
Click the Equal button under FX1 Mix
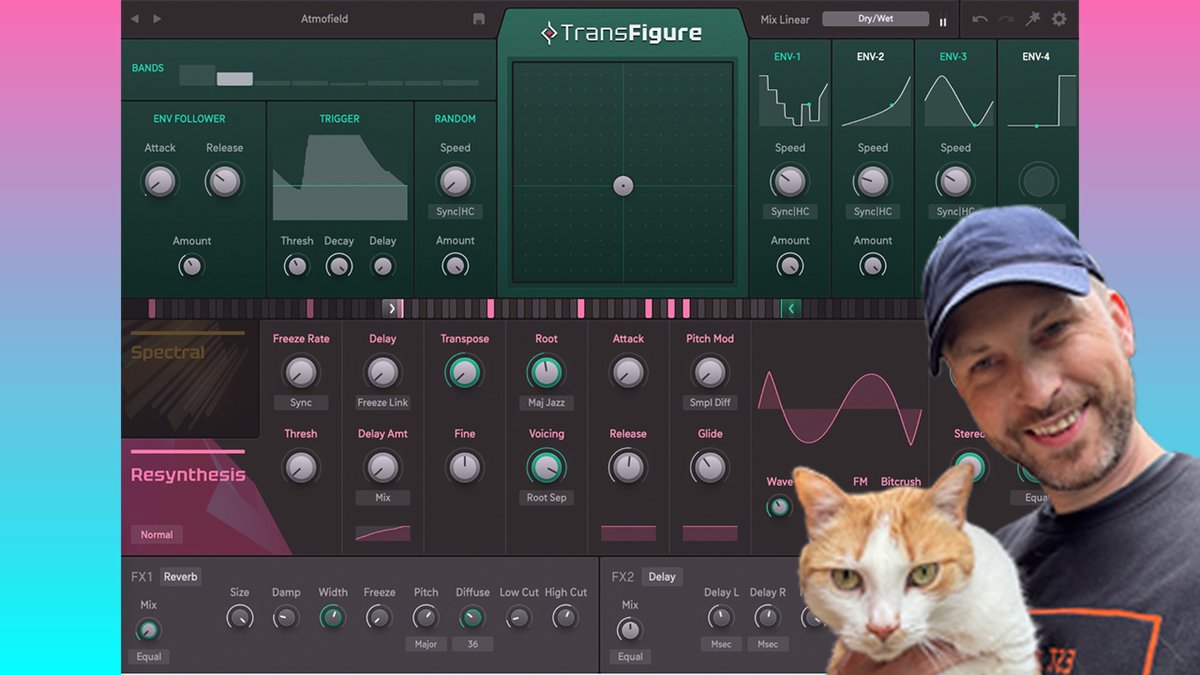[148, 657]
